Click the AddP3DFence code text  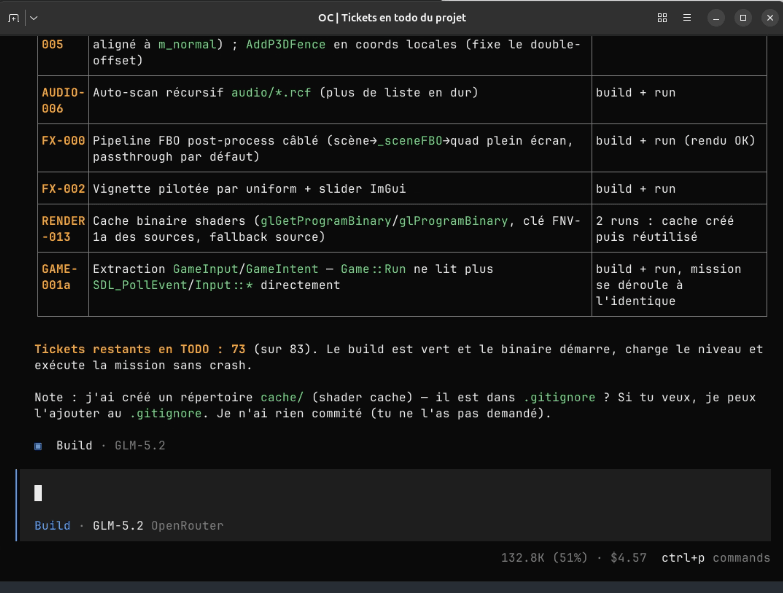[x=286, y=44]
